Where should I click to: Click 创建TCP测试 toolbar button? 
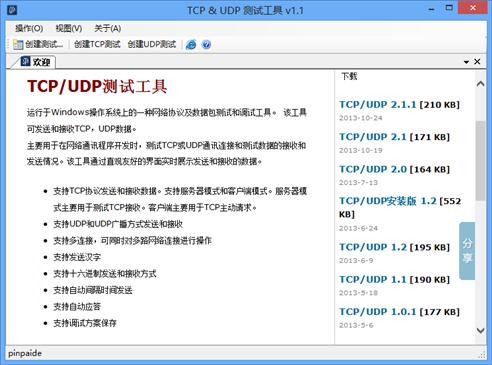[97, 44]
